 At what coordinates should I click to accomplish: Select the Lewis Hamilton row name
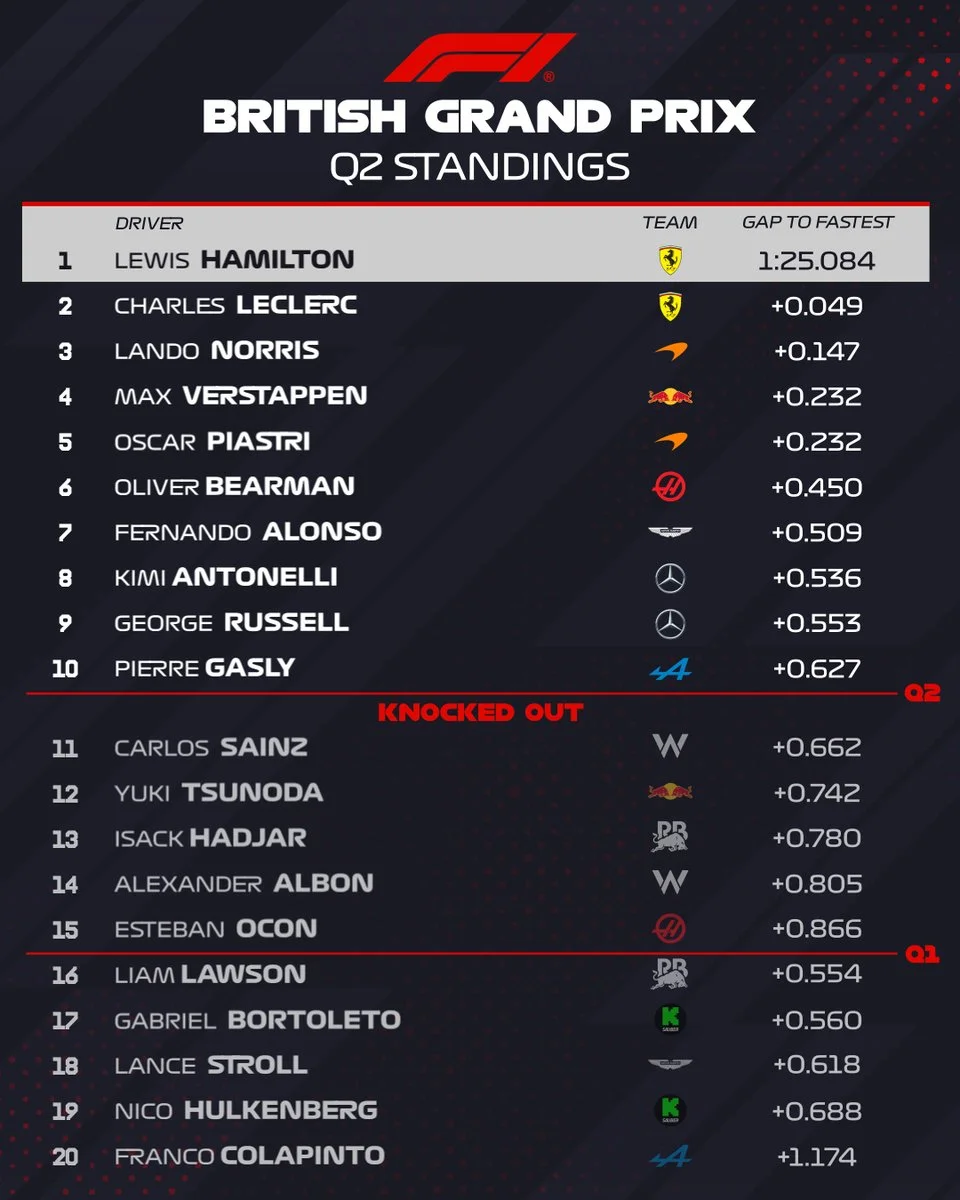234,260
